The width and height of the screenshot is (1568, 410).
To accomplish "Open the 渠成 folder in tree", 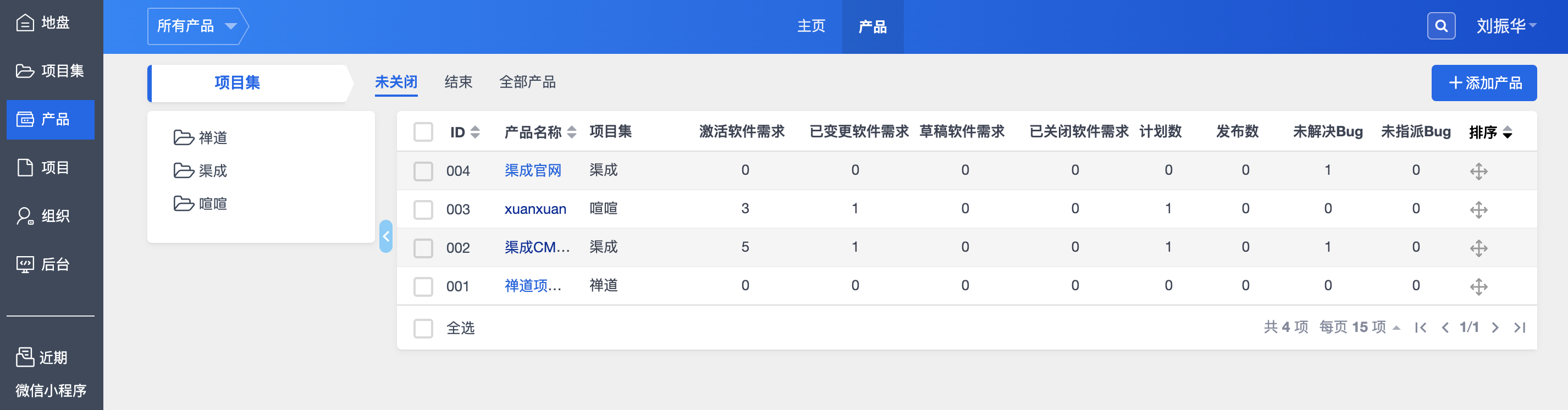I will pos(200,171).
